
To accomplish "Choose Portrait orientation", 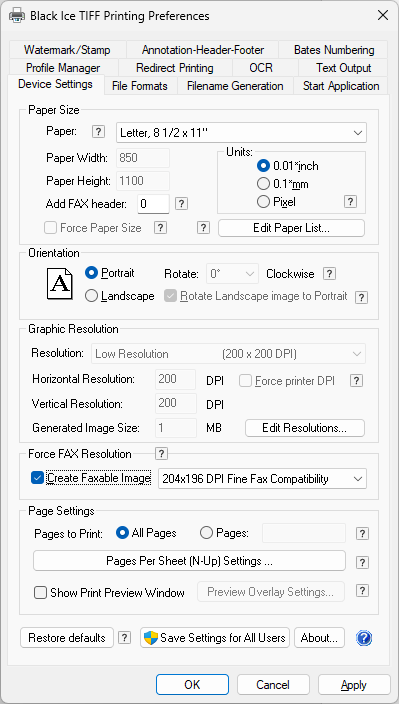I will tap(91, 273).
